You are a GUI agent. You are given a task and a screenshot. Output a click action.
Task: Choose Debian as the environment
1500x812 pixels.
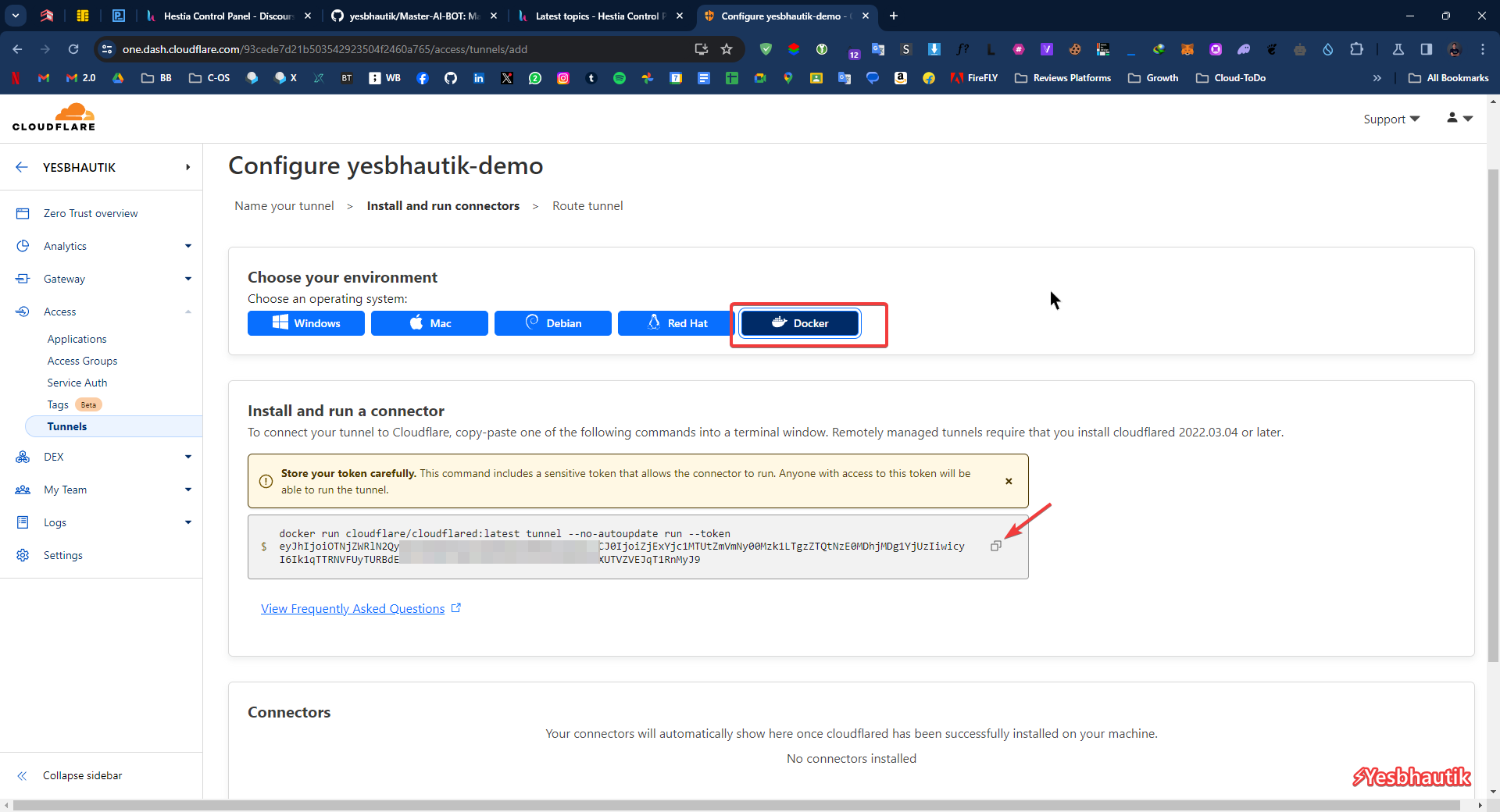[553, 323]
